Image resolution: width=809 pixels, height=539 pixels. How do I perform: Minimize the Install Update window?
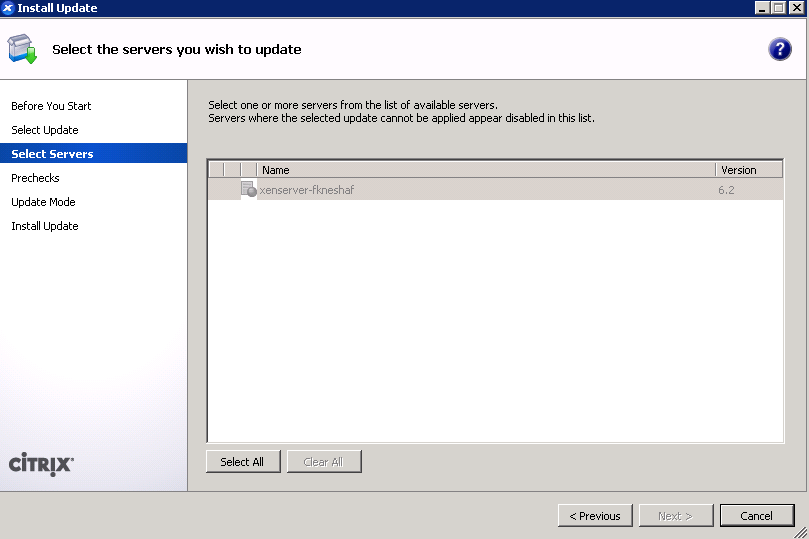762,8
